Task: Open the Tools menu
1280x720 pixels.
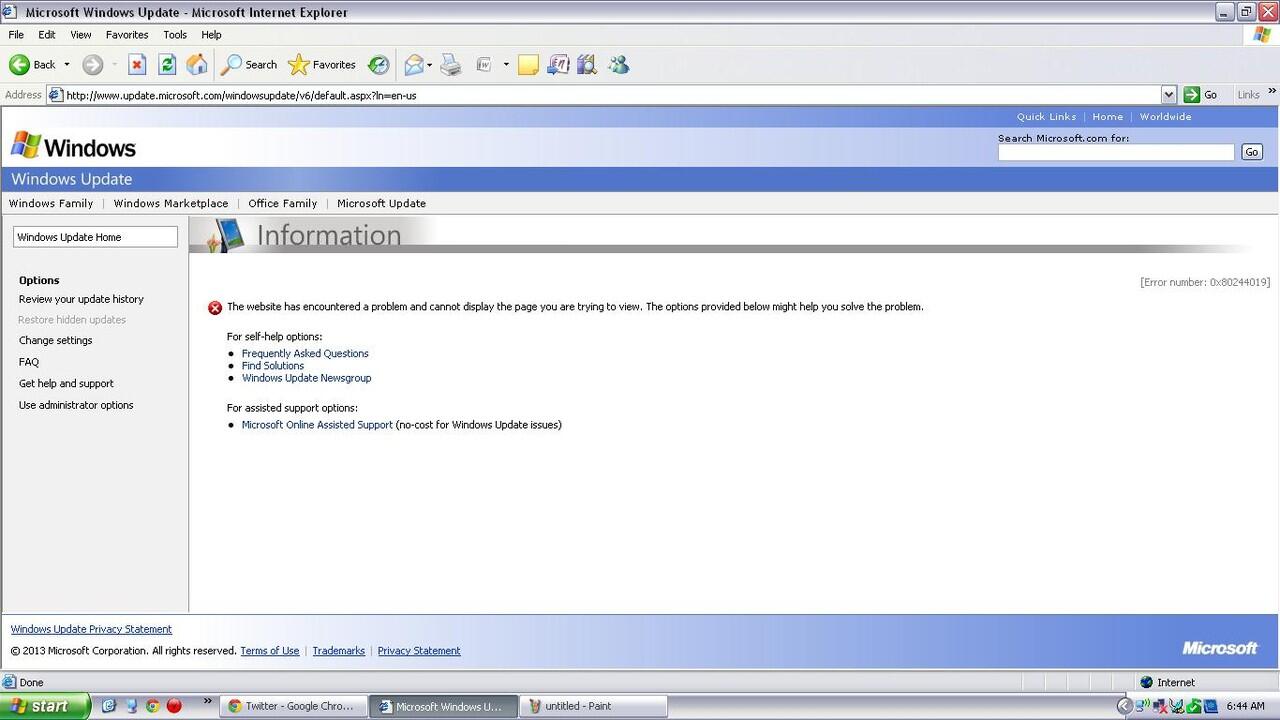Action: (x=175, y=35)
